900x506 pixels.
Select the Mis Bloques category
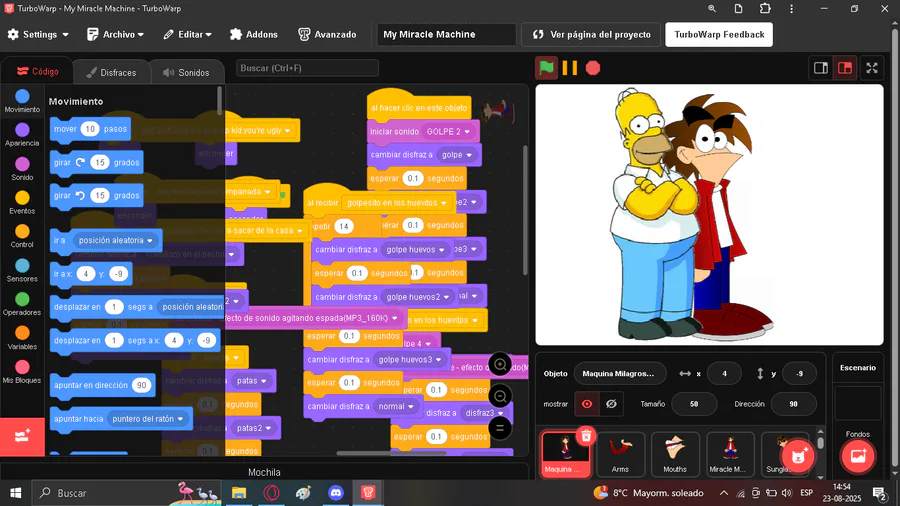[22, 372]
